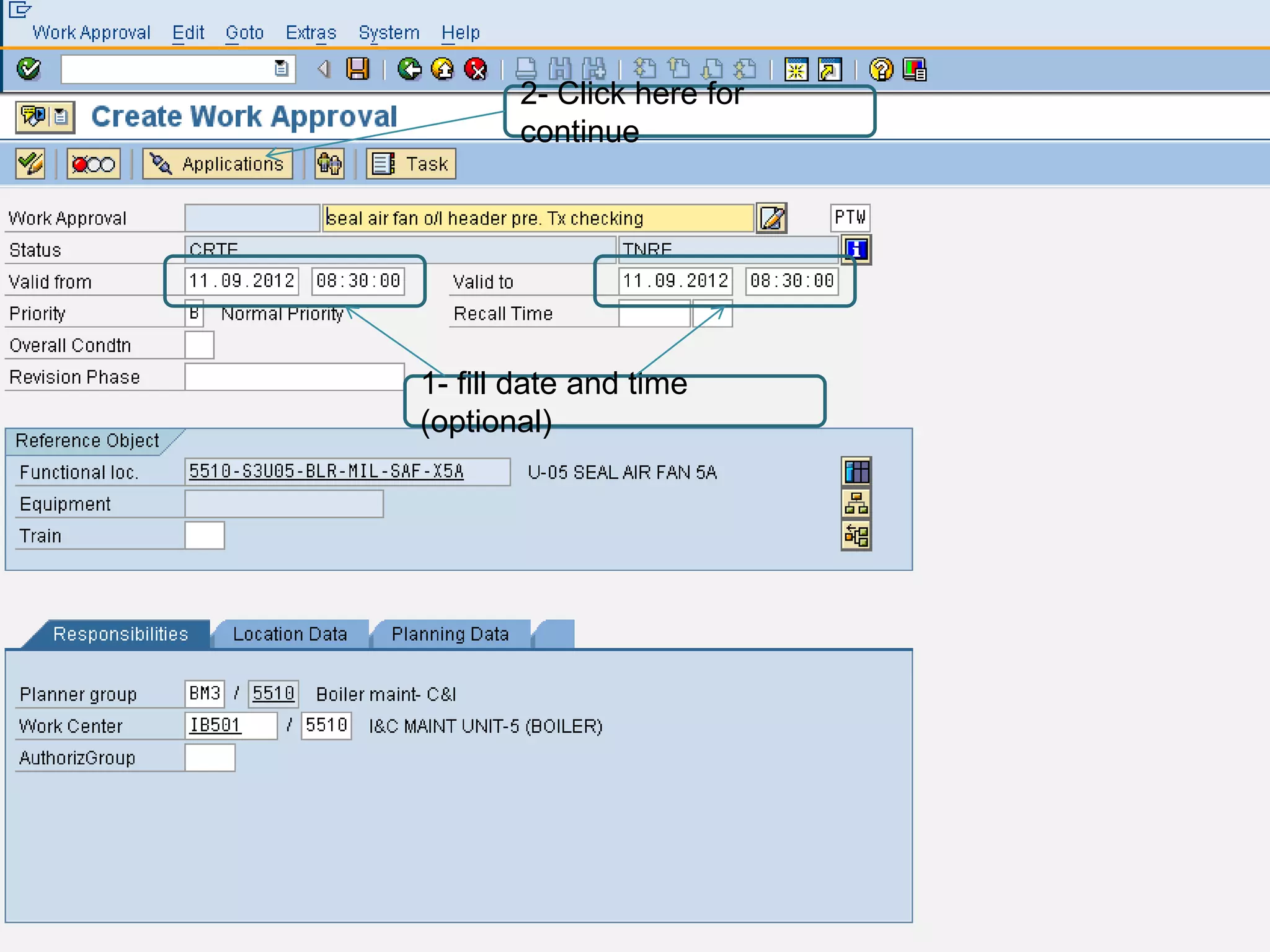This screenshot has width=1270, height=952.
Task: Click the Valid from date field
Action: pos(242,281)
